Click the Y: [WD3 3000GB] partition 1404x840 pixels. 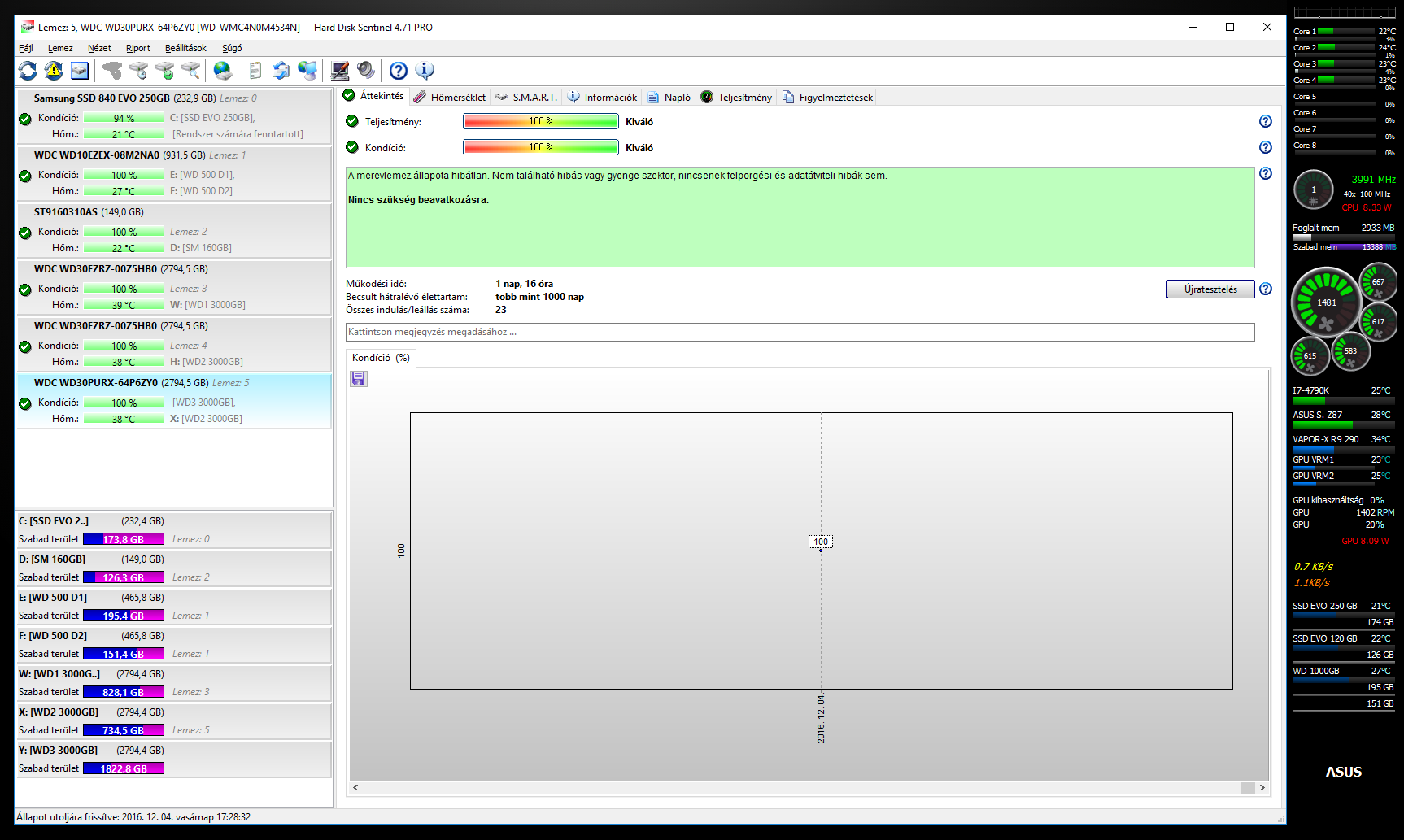tap(173, 759)
